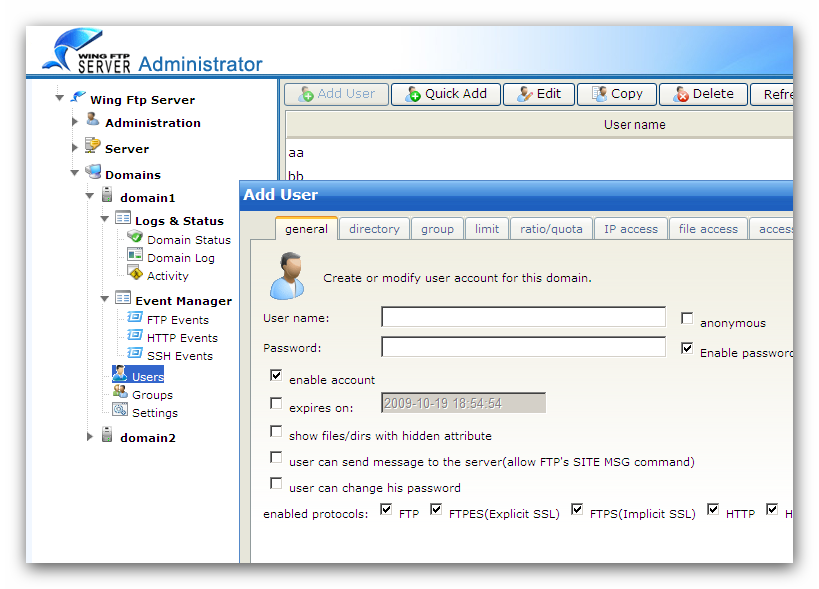Click the HTTP Events icon
Viewport: 819px width, 589px height.
click(x=135, y=335)
